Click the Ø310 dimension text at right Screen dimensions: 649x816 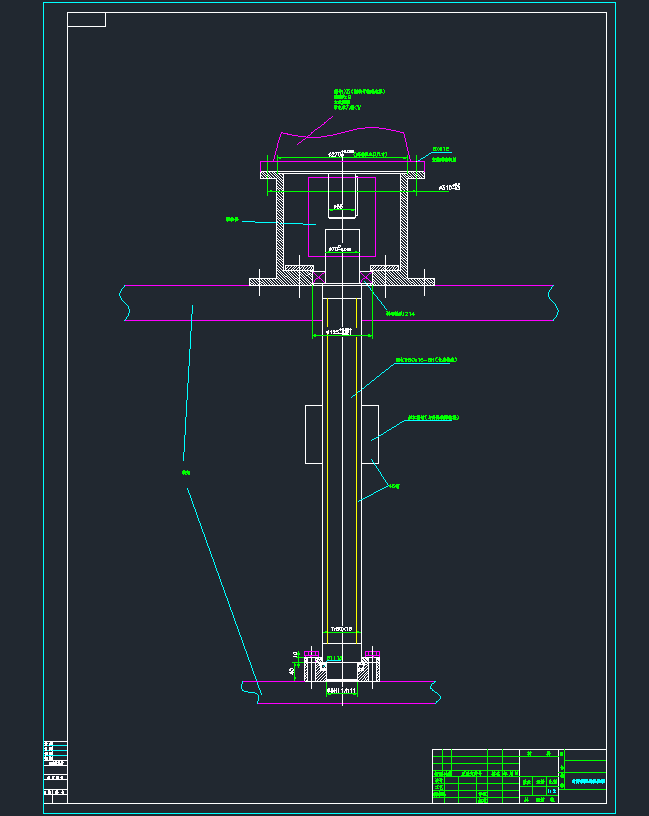(449, 186)
